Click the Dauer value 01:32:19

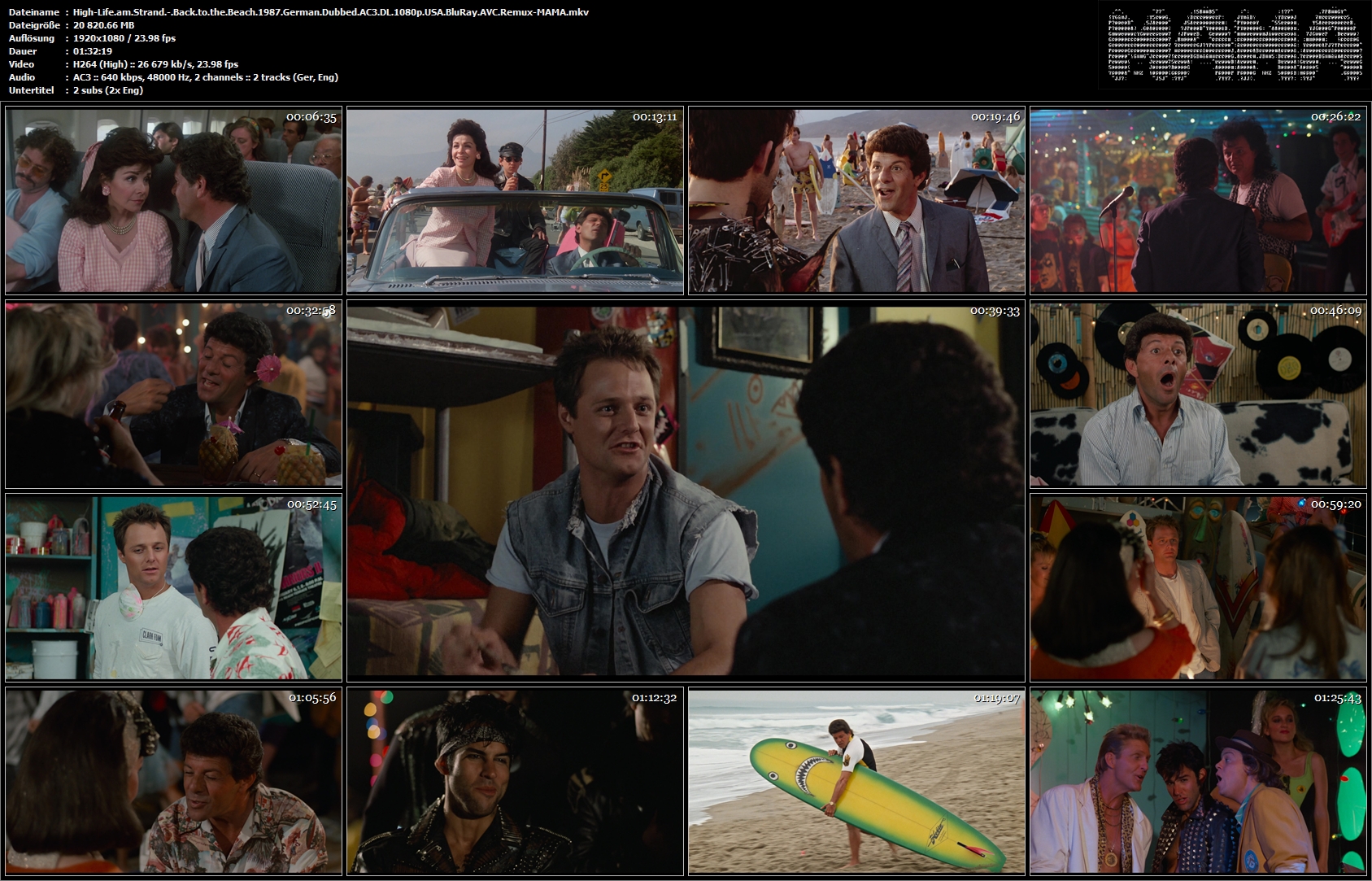pos(93,51)
